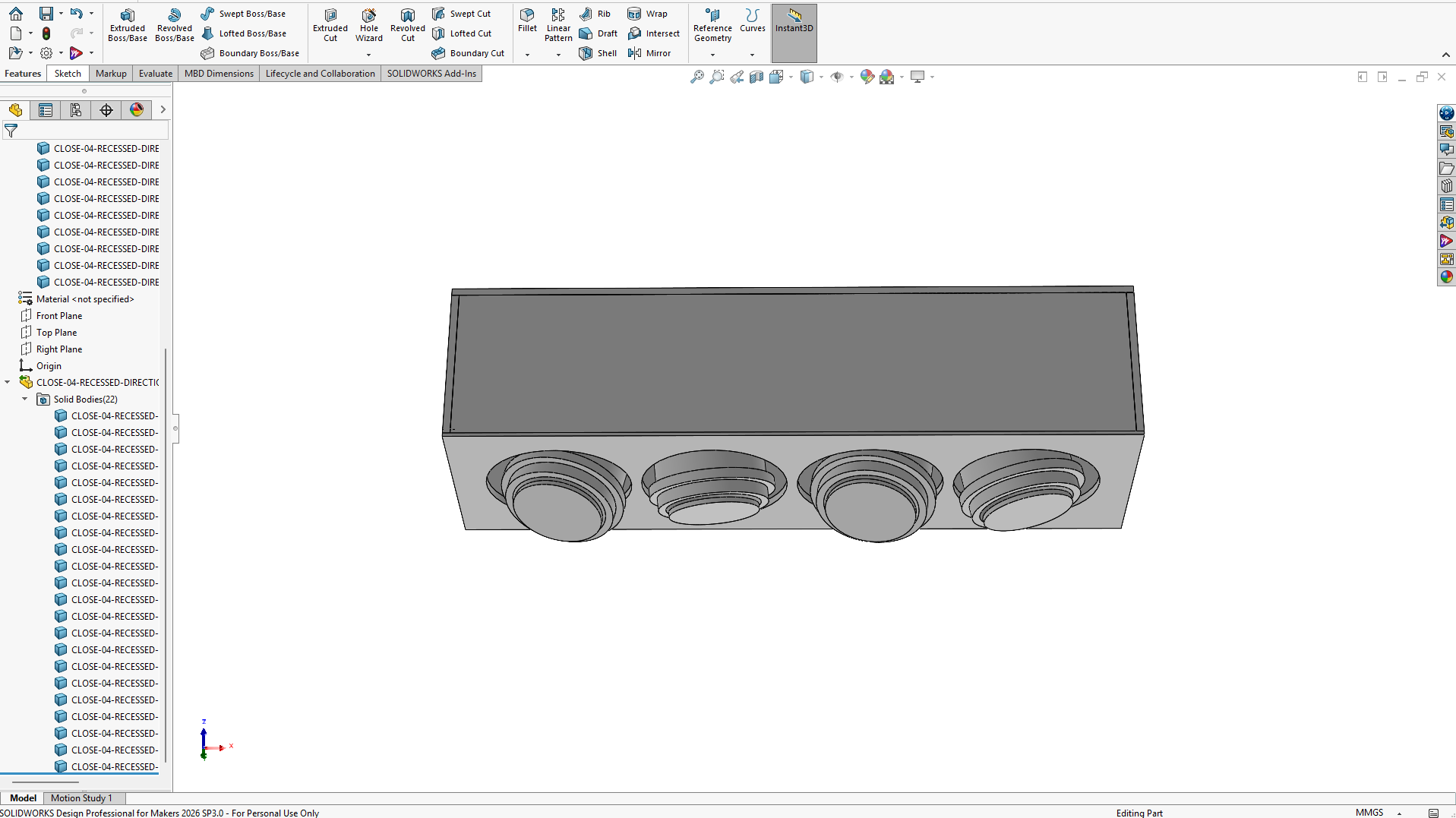The width and height of the screenshot is (1456, 818).
Task: Start the Linear Pattern tool
Action: point(558,25)
